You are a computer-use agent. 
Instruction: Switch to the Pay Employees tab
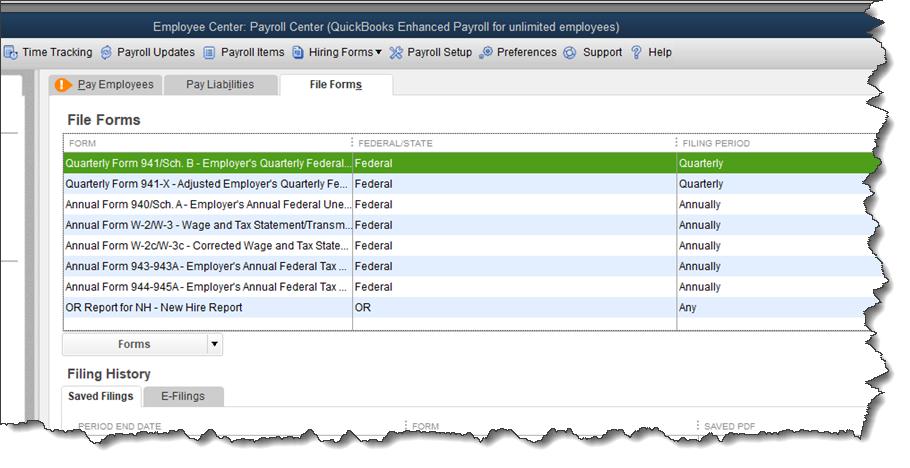click(105, 85)
